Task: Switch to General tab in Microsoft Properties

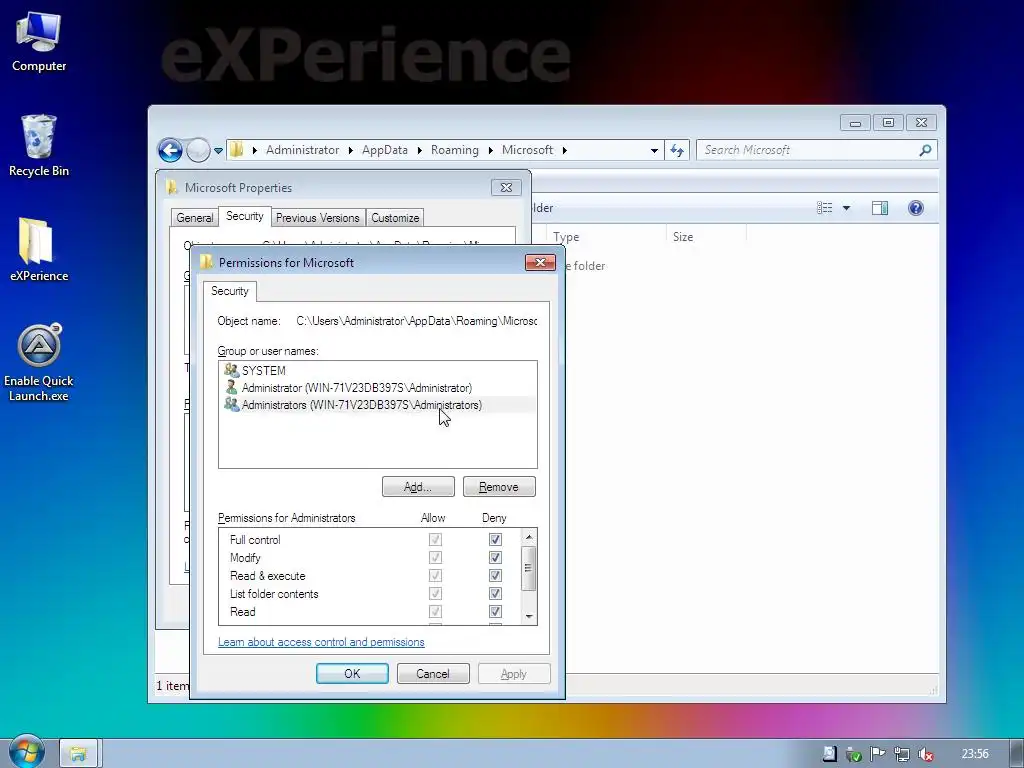Action: click(x=195, y=217)
